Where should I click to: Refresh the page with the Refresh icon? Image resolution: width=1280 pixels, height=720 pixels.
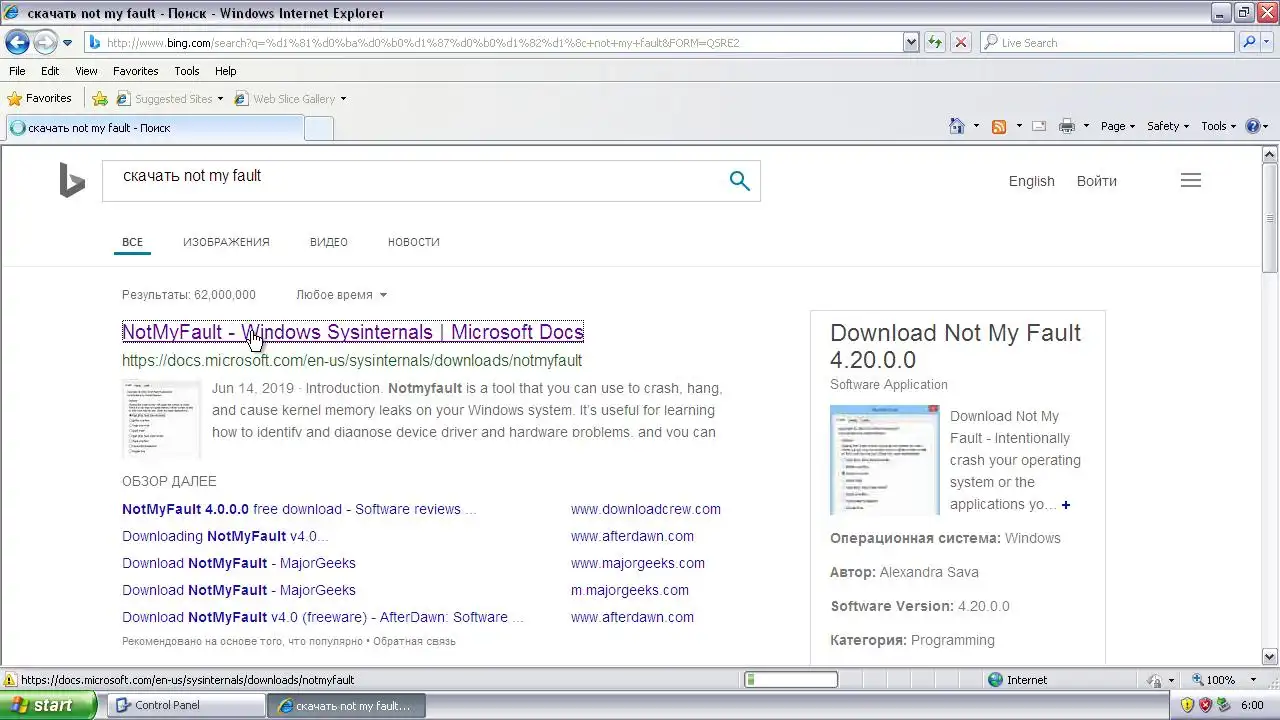[935, 43]
